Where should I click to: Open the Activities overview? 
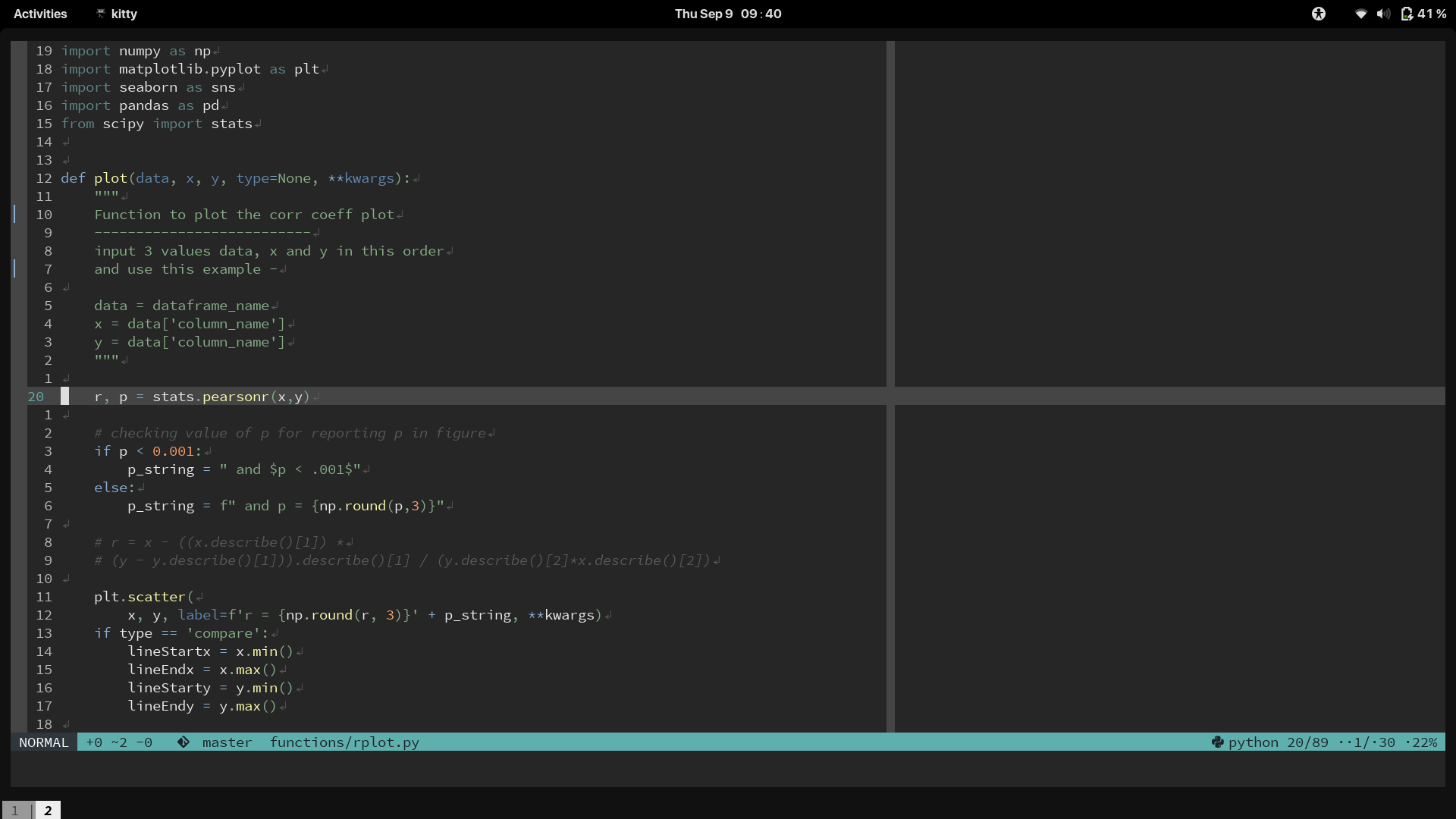(x=40, y=14)
